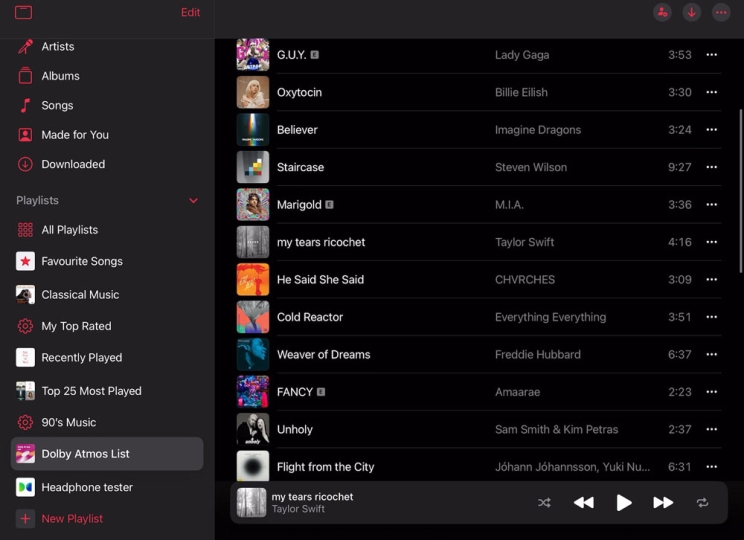
Task: Click Marigold album artwork
Action: pos(253,205)
